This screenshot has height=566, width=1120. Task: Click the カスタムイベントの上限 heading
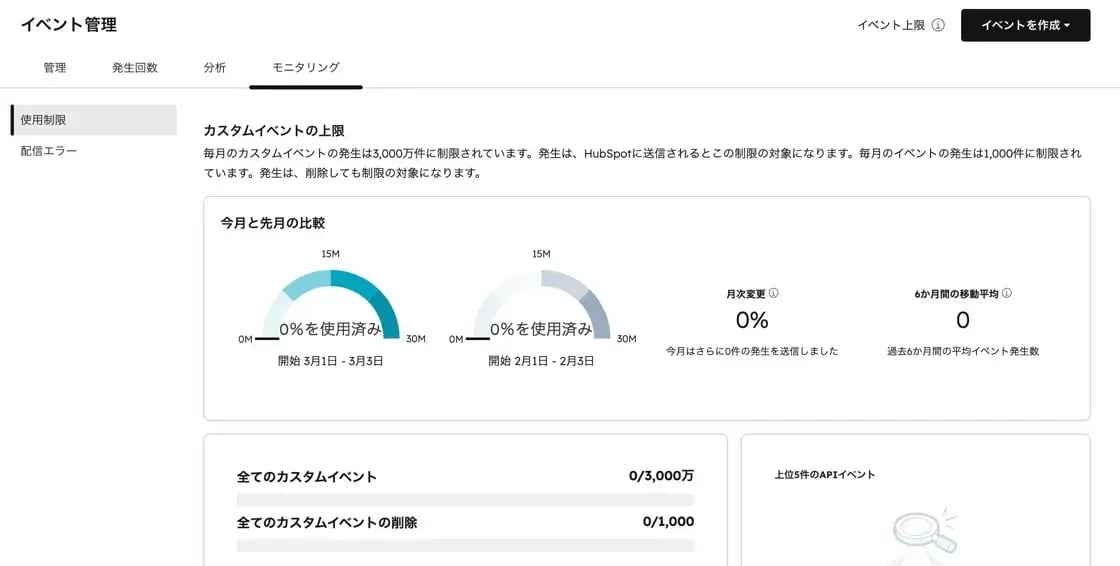(274, 131)
